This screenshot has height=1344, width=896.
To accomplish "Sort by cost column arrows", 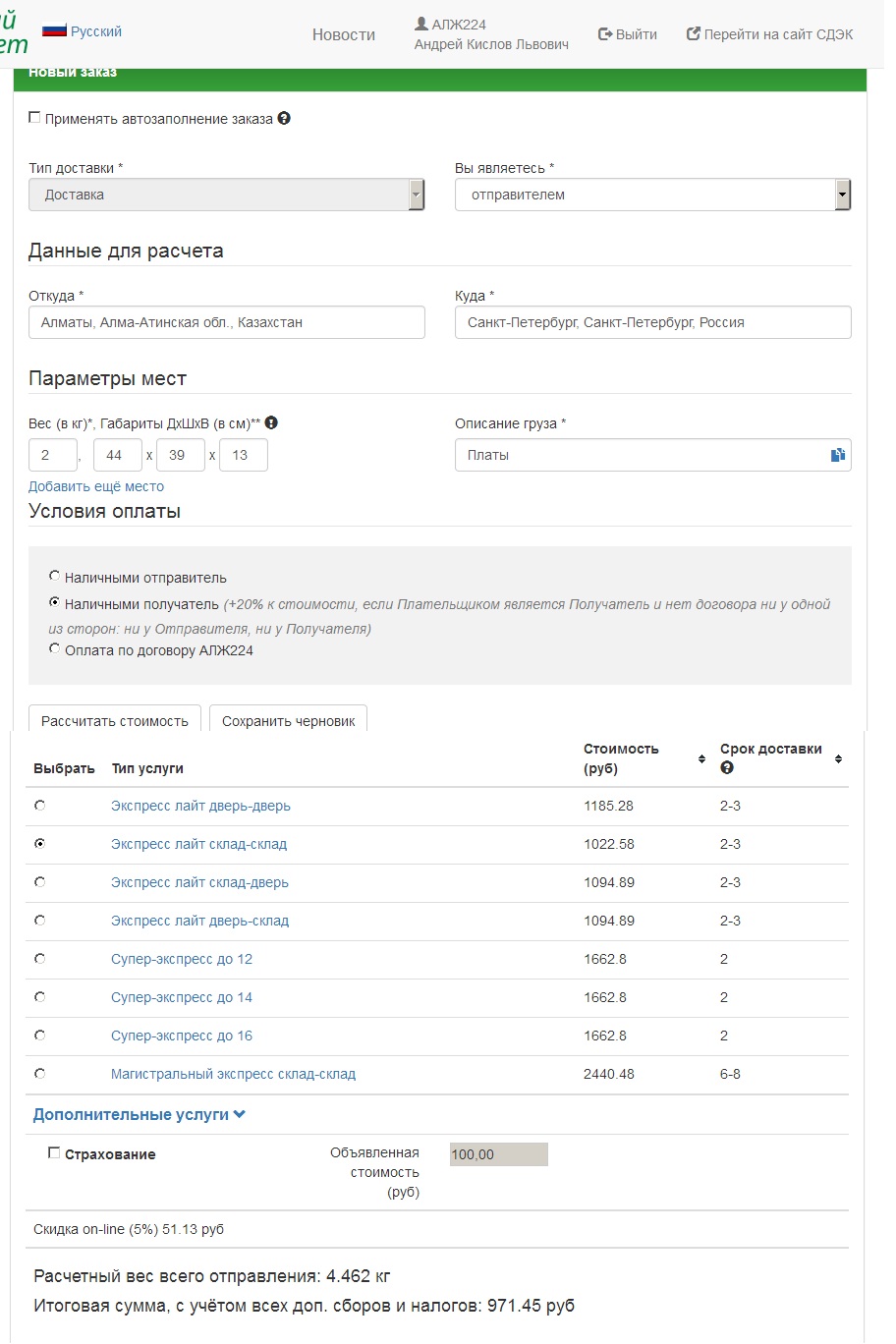I will coord(701,758).
